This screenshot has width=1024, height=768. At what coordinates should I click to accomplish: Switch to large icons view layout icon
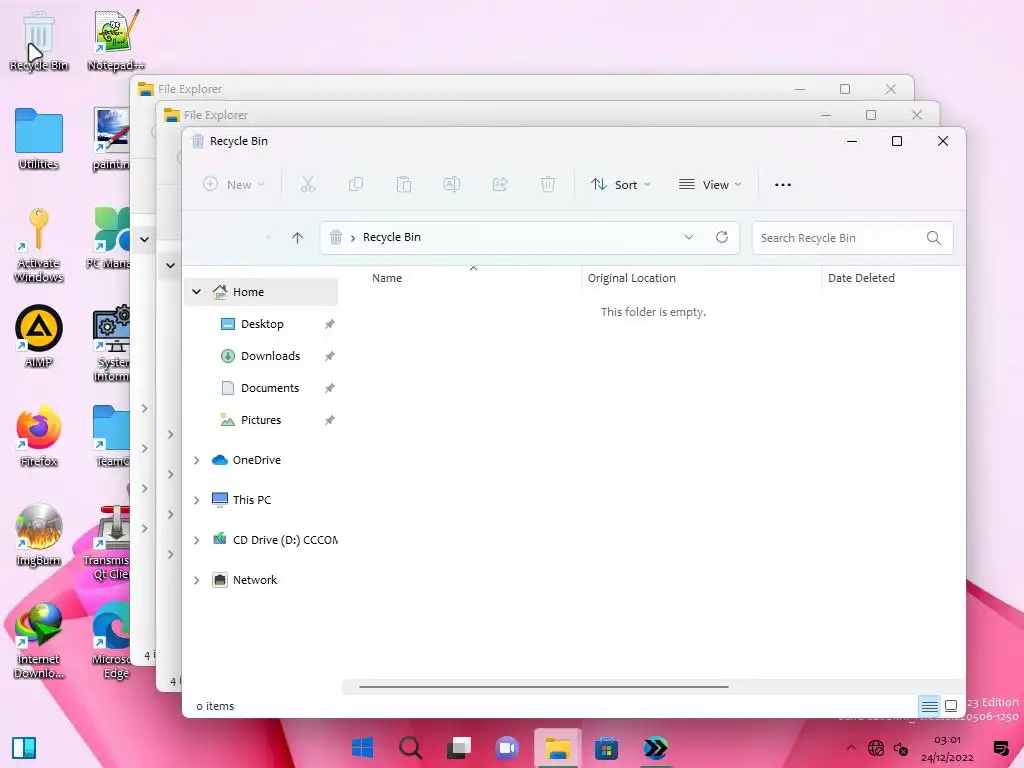point(951,706)
